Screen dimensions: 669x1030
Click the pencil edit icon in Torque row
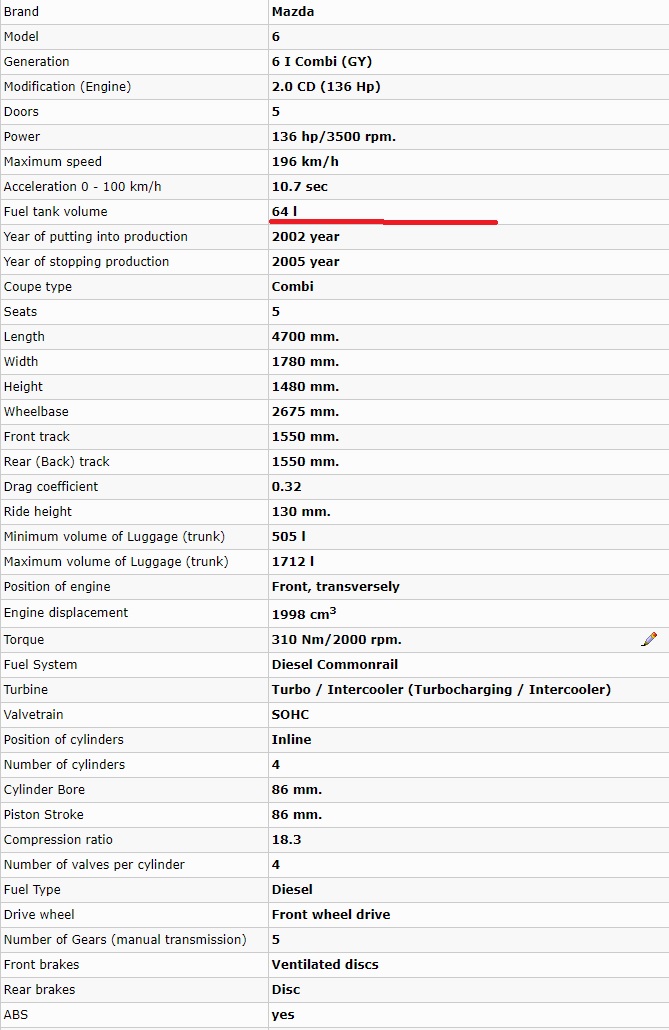click(649, 639)
